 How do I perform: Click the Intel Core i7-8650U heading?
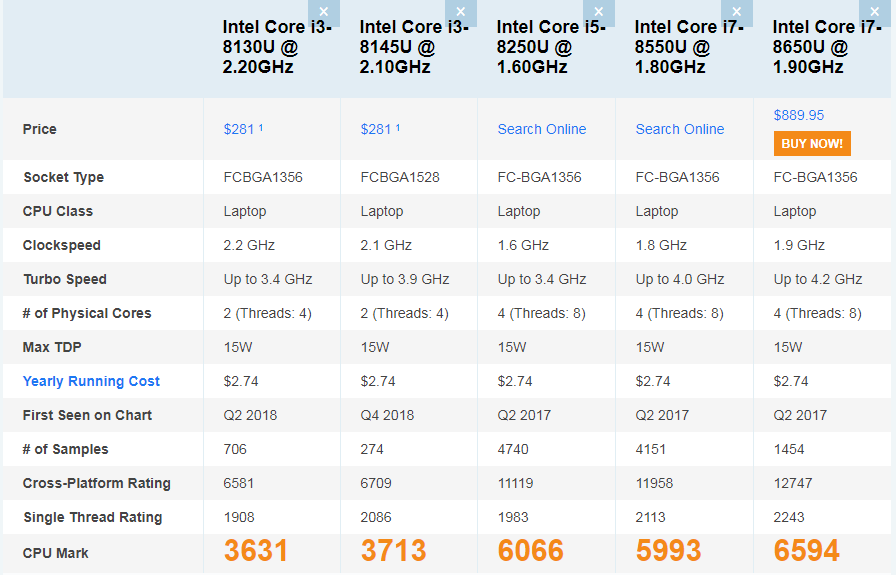click(x=824, y=47)
